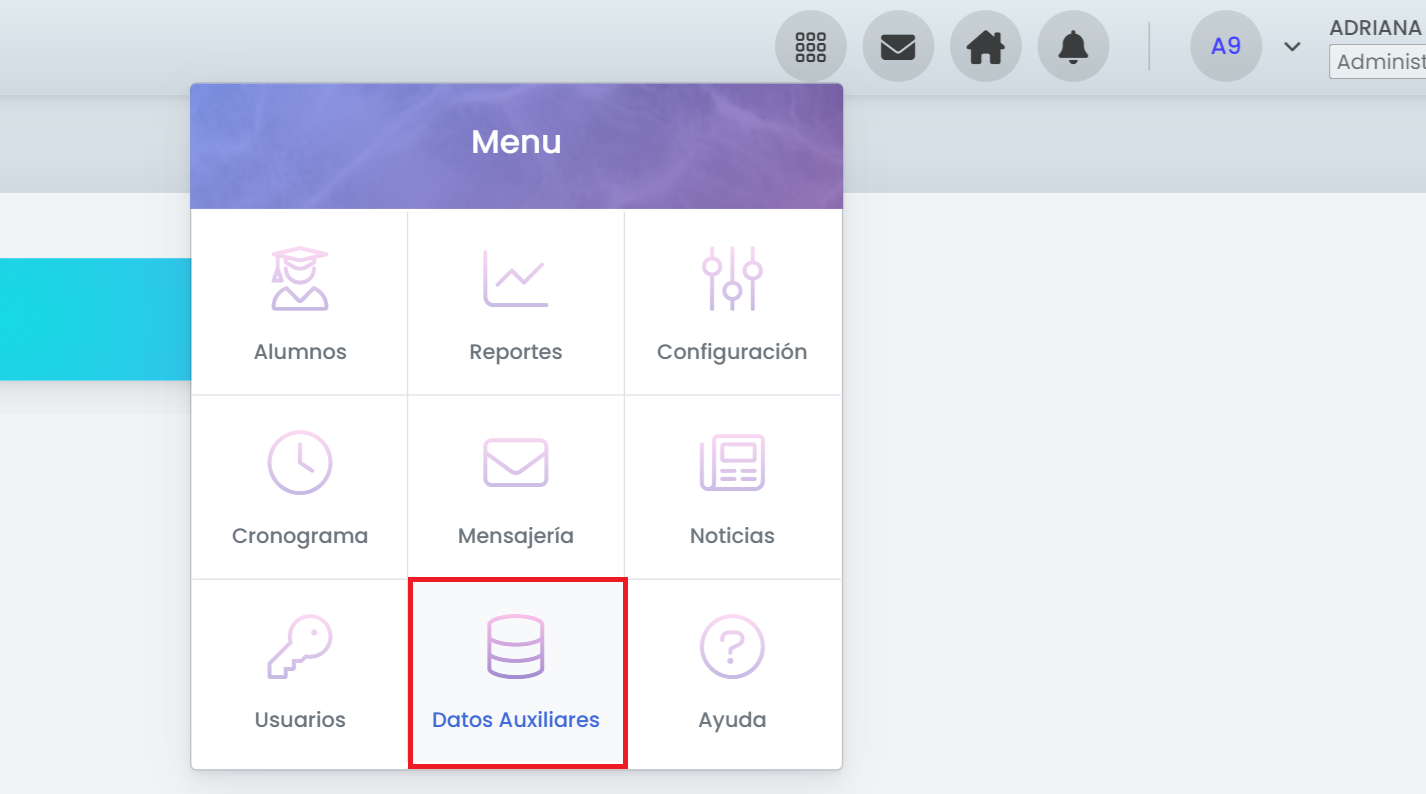Click the Menu header title

(x=516, y=142)
